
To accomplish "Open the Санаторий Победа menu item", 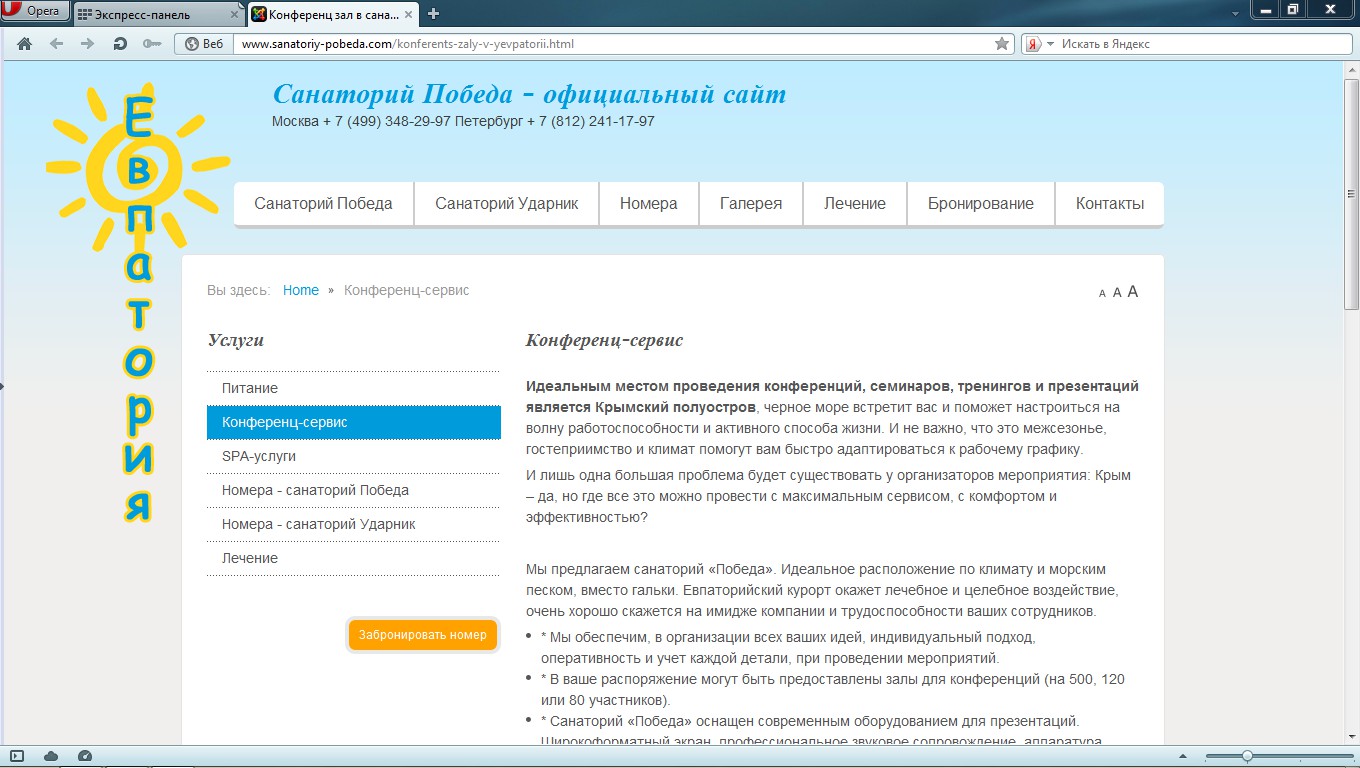I will [x=323, y=203].
